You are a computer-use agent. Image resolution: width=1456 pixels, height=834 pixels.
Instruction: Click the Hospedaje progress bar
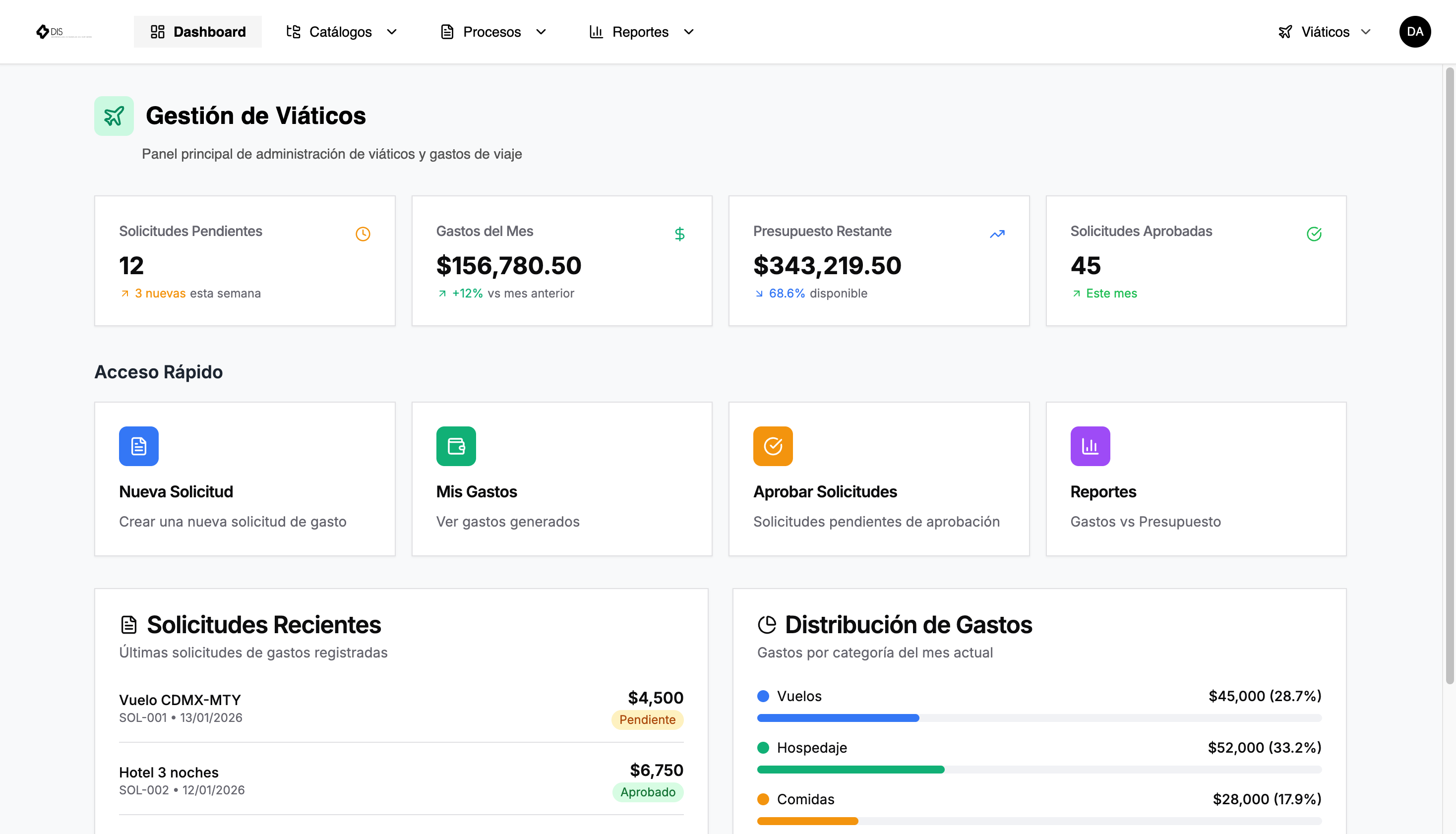(x=1039, y=769)
